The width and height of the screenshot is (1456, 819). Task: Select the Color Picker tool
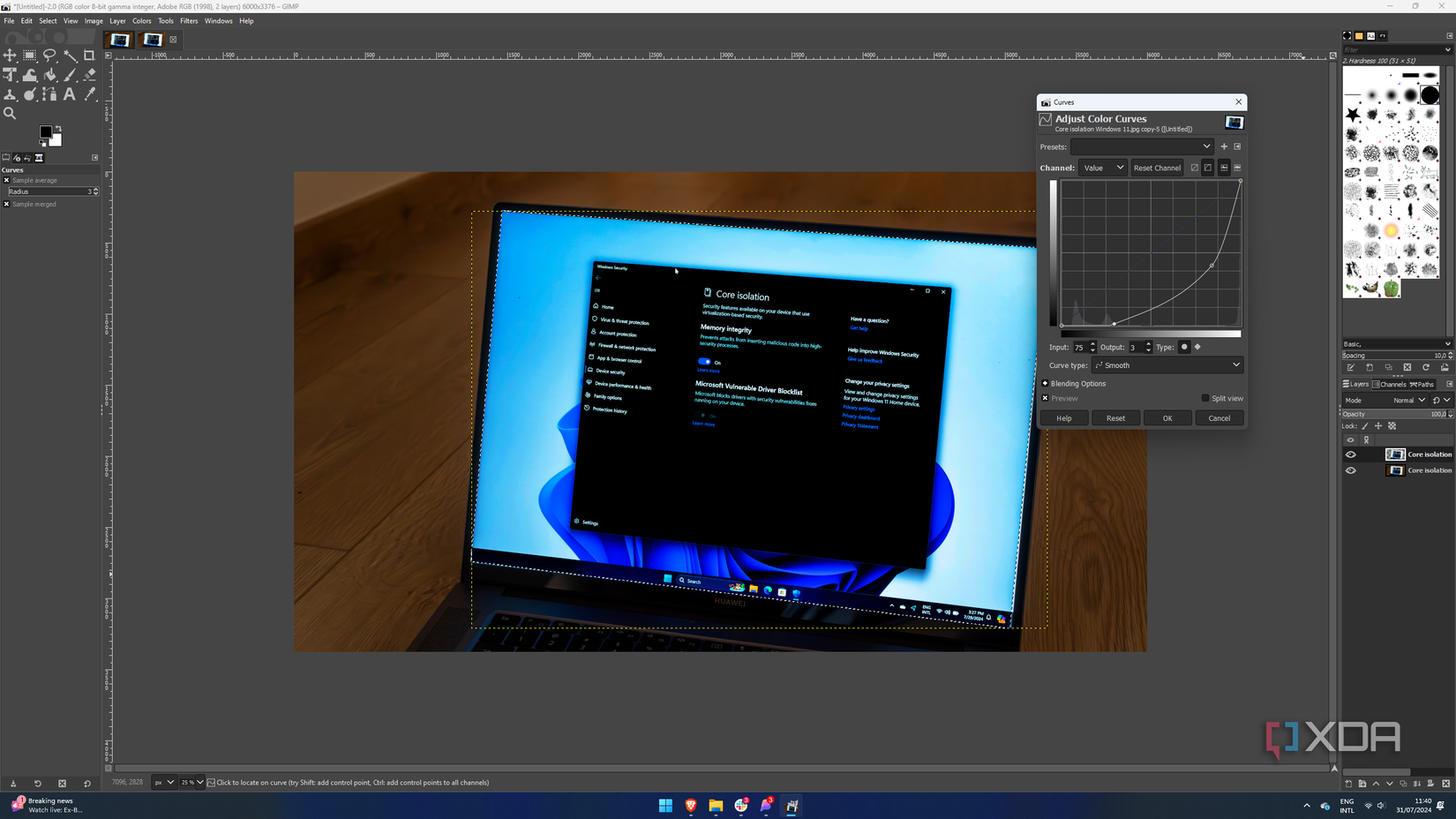89,94
